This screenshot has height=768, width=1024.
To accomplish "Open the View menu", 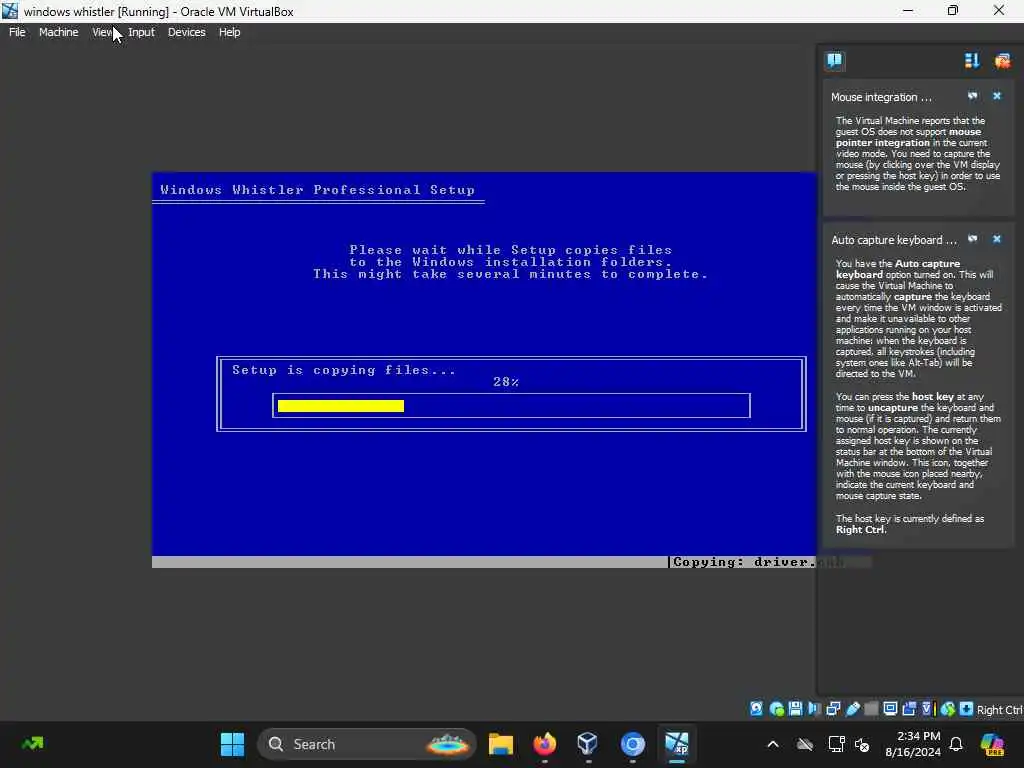I will [103, 32].
